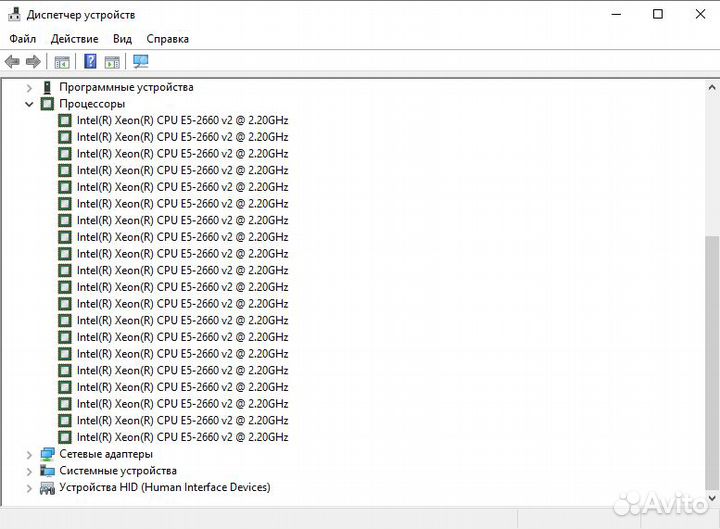Expand the Устройства HID node
Image resolution: width=720 pixels, height=529 pixels.
click(29, 488)
